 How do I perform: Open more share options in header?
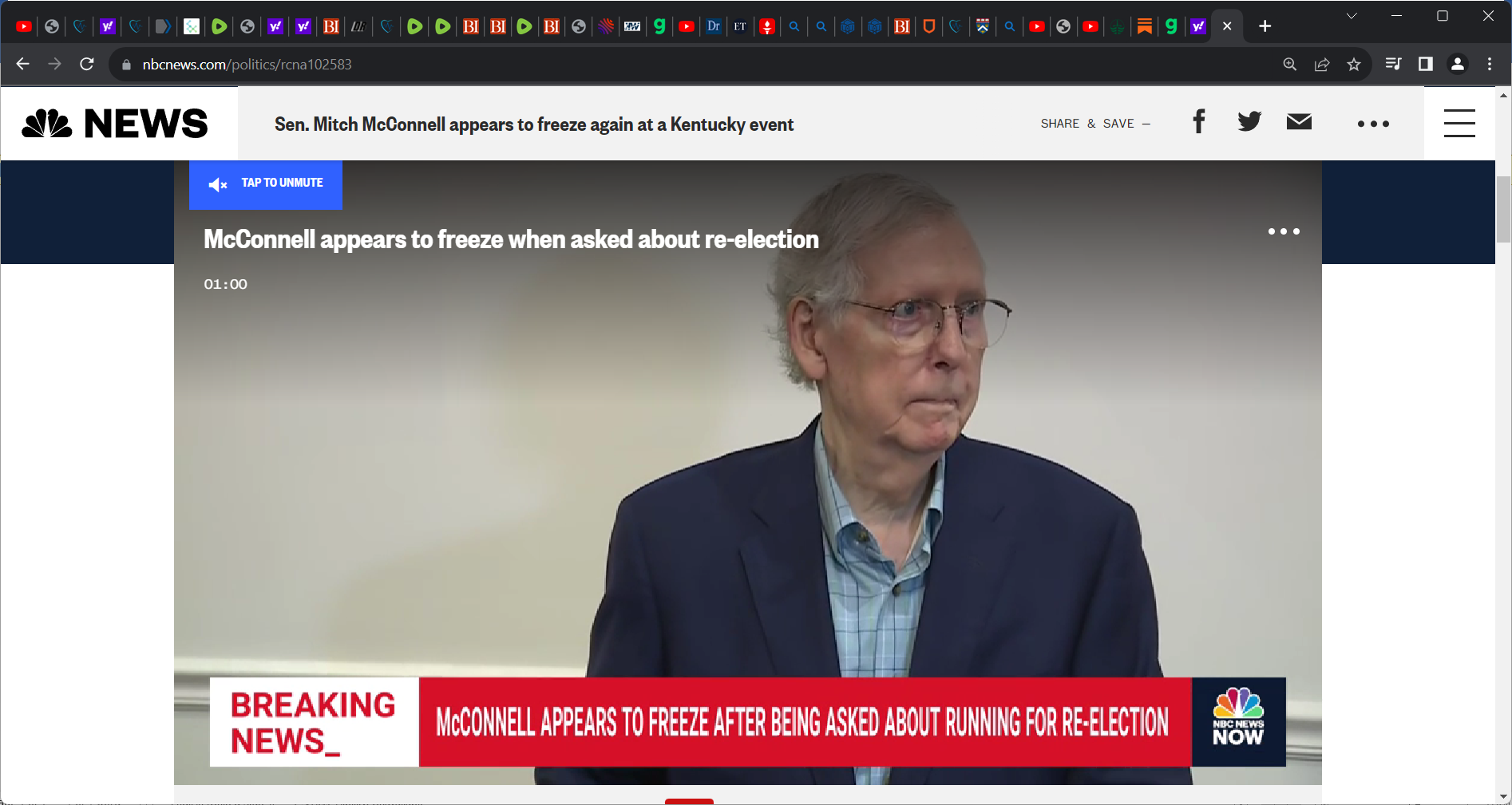[1373, 124]
